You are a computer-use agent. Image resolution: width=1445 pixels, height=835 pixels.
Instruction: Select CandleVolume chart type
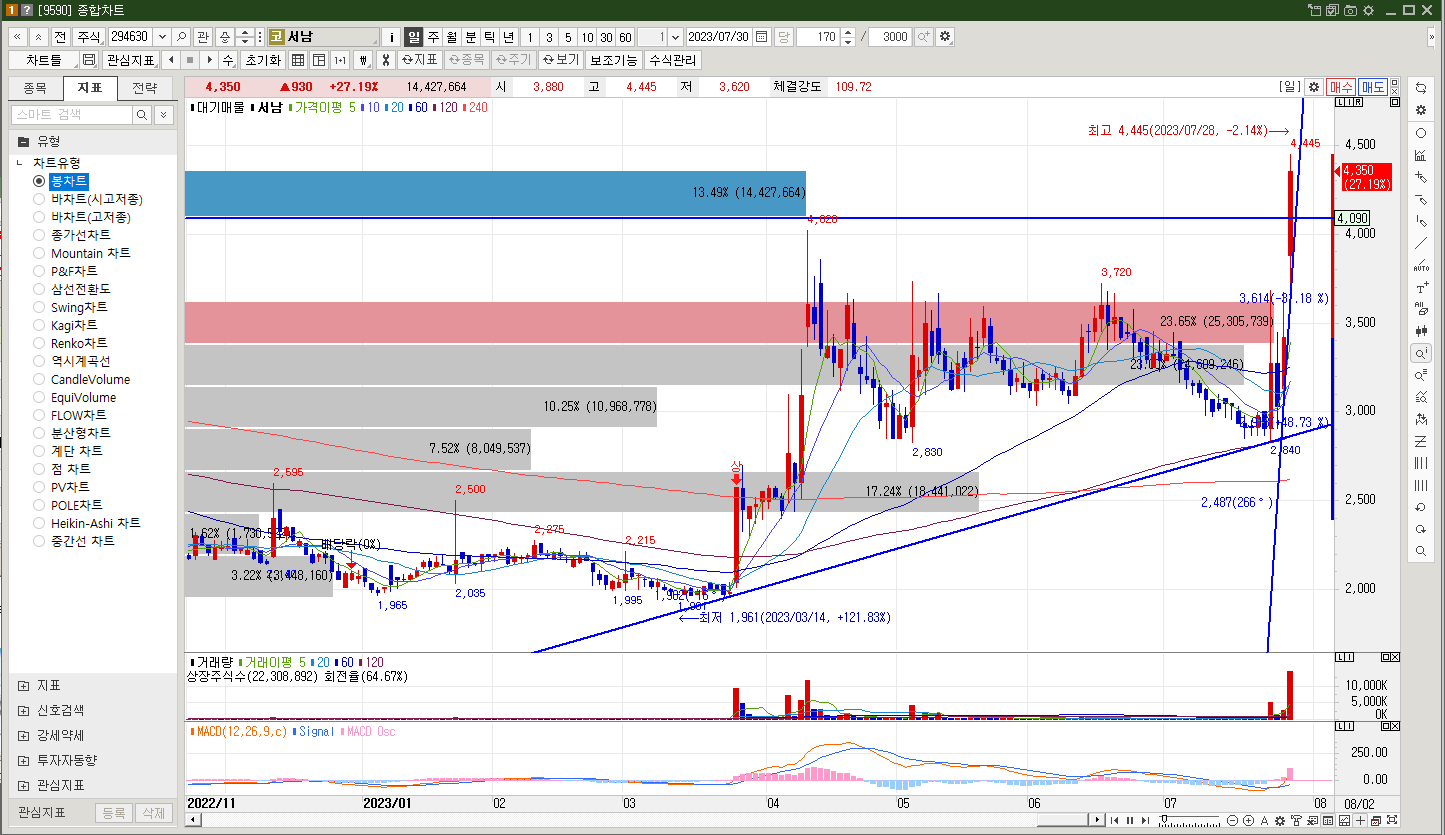82,379
